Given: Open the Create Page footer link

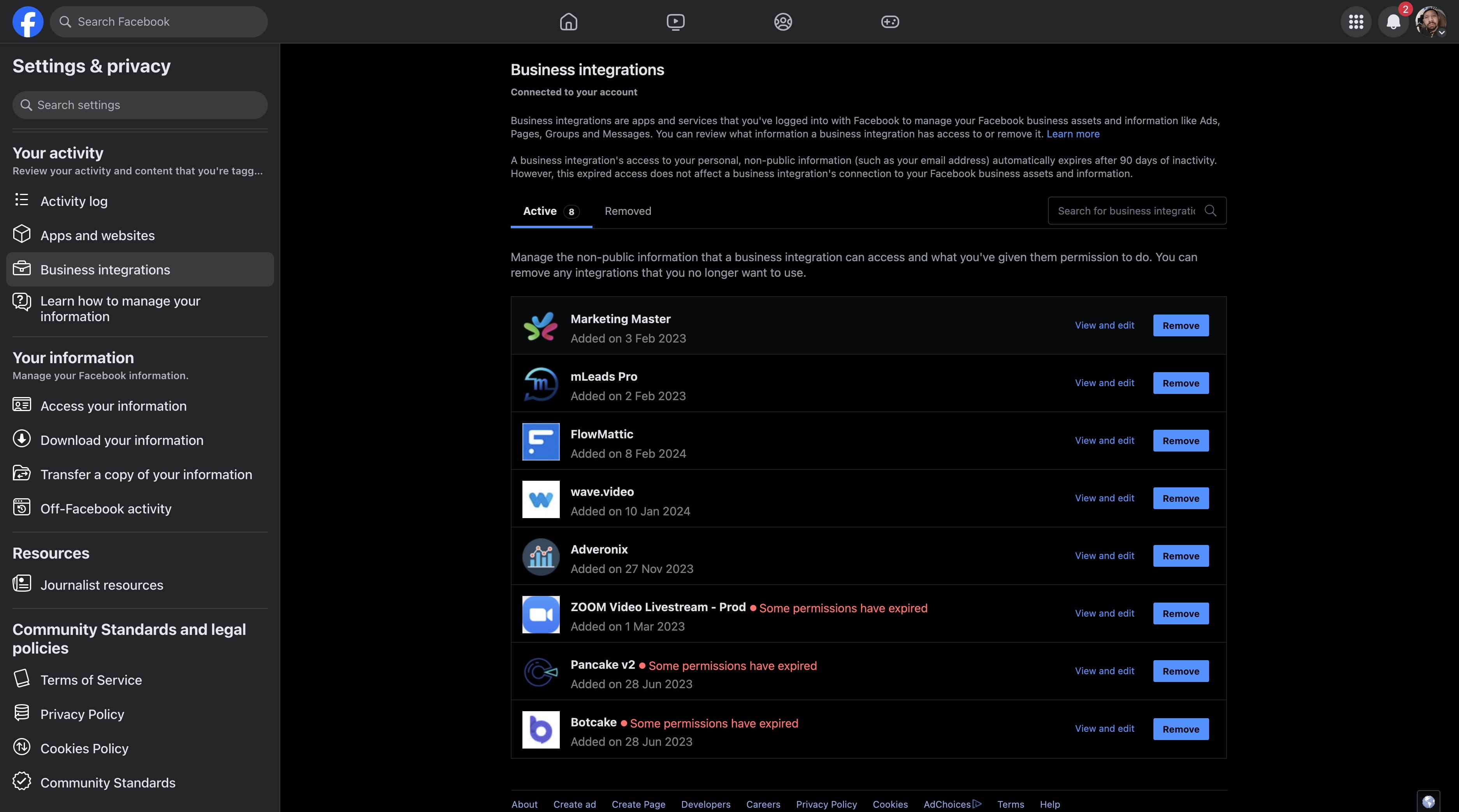Looking at the screenshot, I should pos(638,804).
